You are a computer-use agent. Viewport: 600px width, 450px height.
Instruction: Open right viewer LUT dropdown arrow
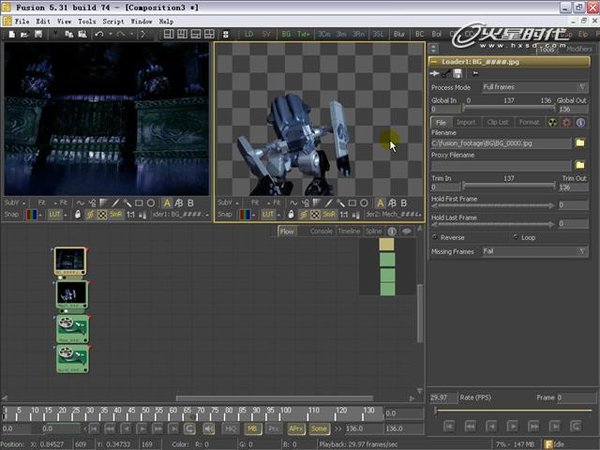click(279, 215)
